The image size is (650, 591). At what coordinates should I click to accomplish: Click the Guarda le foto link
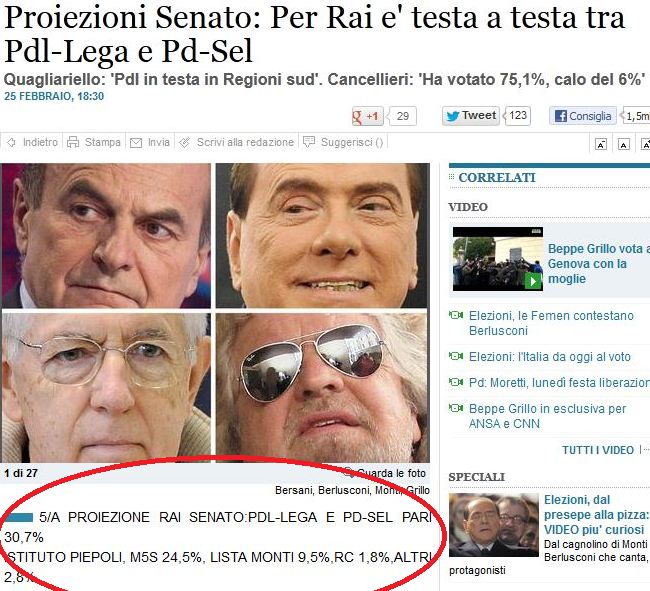point(391,473)
